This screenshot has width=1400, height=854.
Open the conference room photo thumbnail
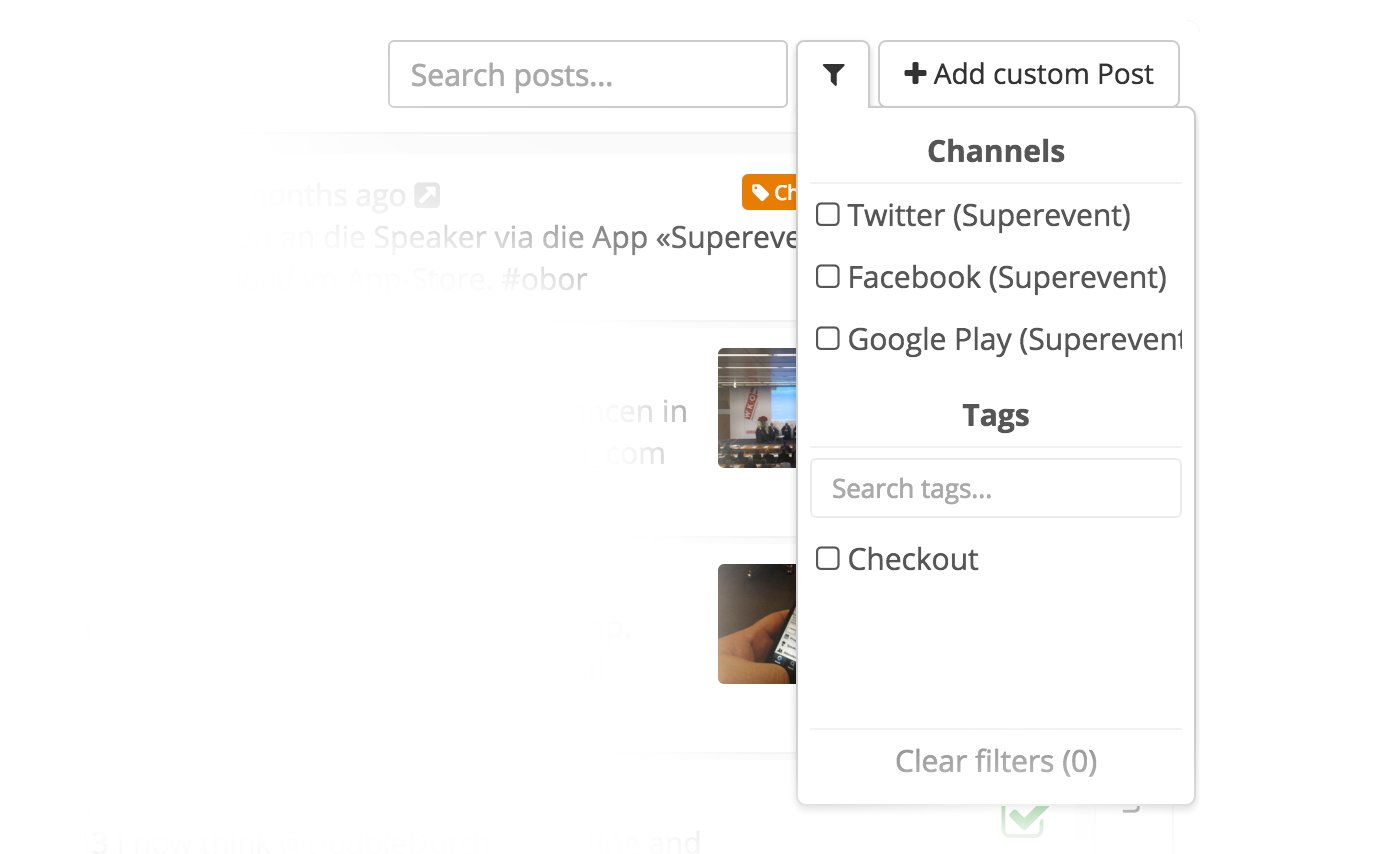coord(757,408)
